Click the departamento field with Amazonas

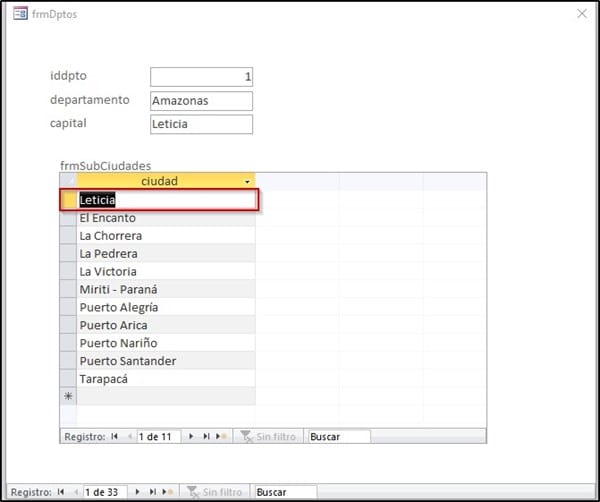pyautogui.click(x=201, y=101)
